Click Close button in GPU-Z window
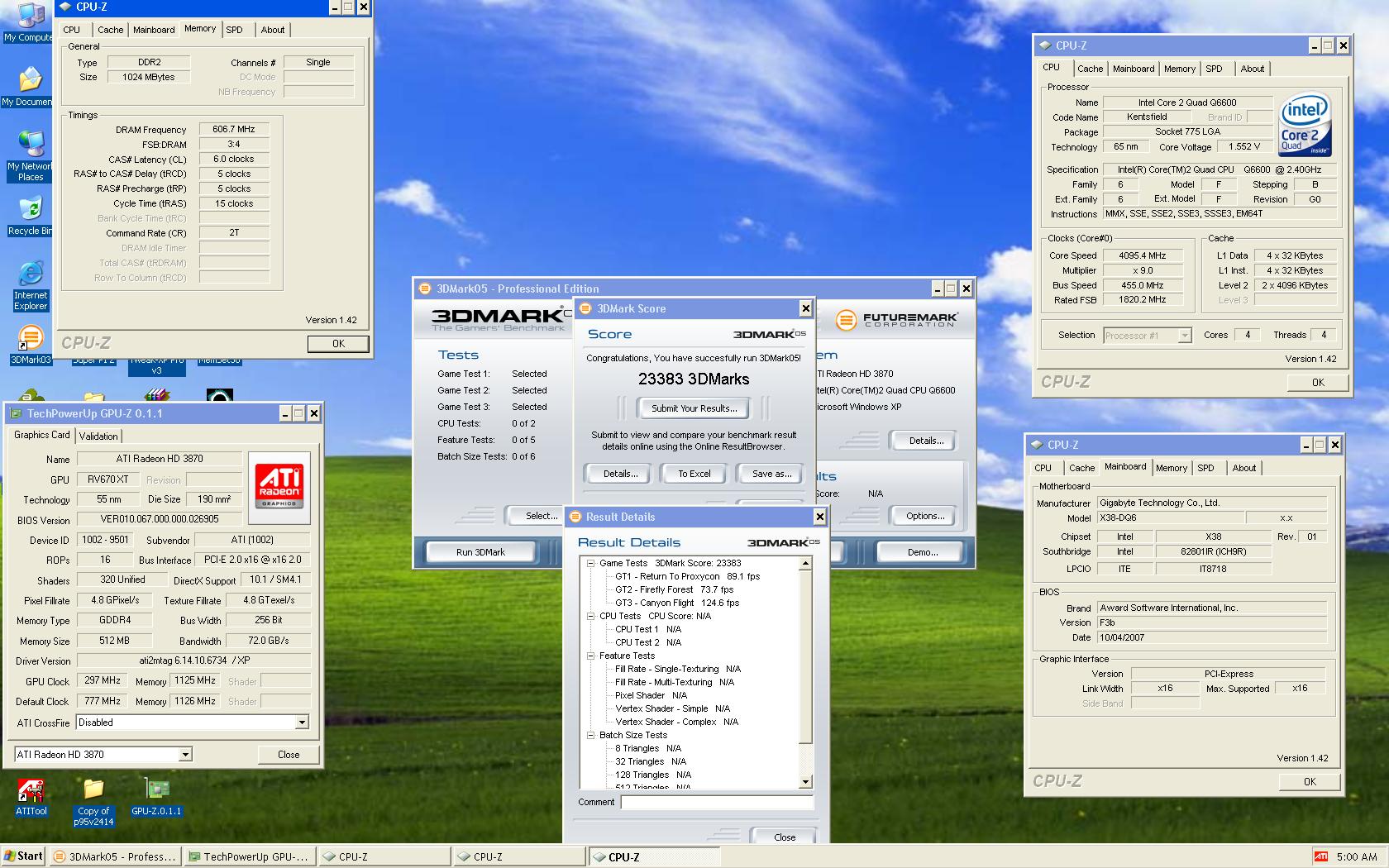 tap(289, 754)
